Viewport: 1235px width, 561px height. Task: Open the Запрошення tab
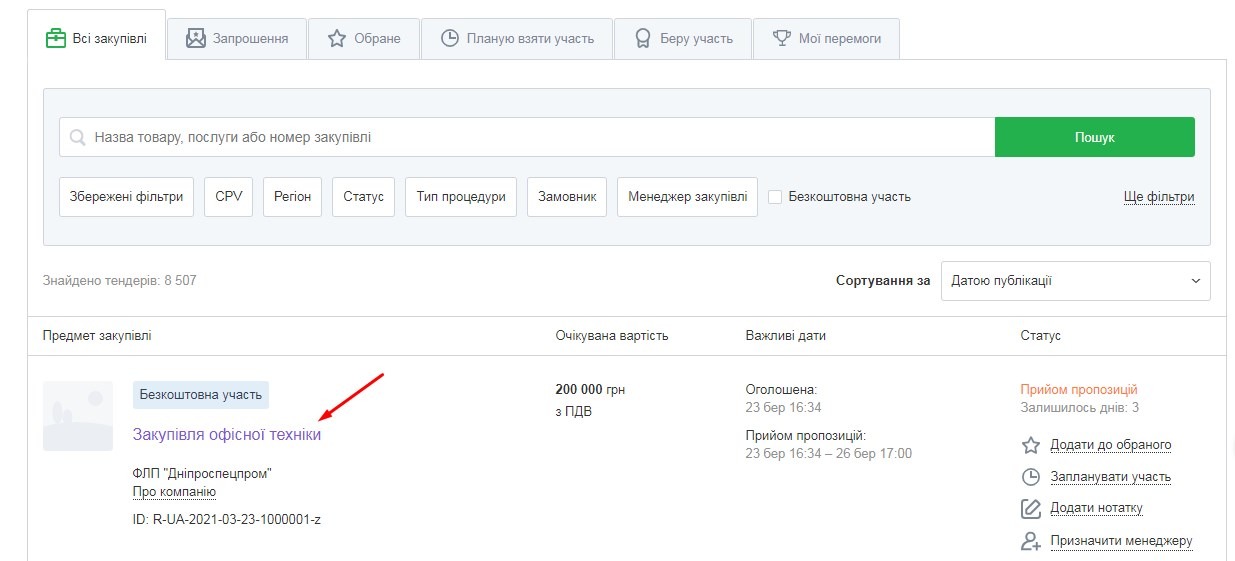pyautogui.click(x=237, y=39)
